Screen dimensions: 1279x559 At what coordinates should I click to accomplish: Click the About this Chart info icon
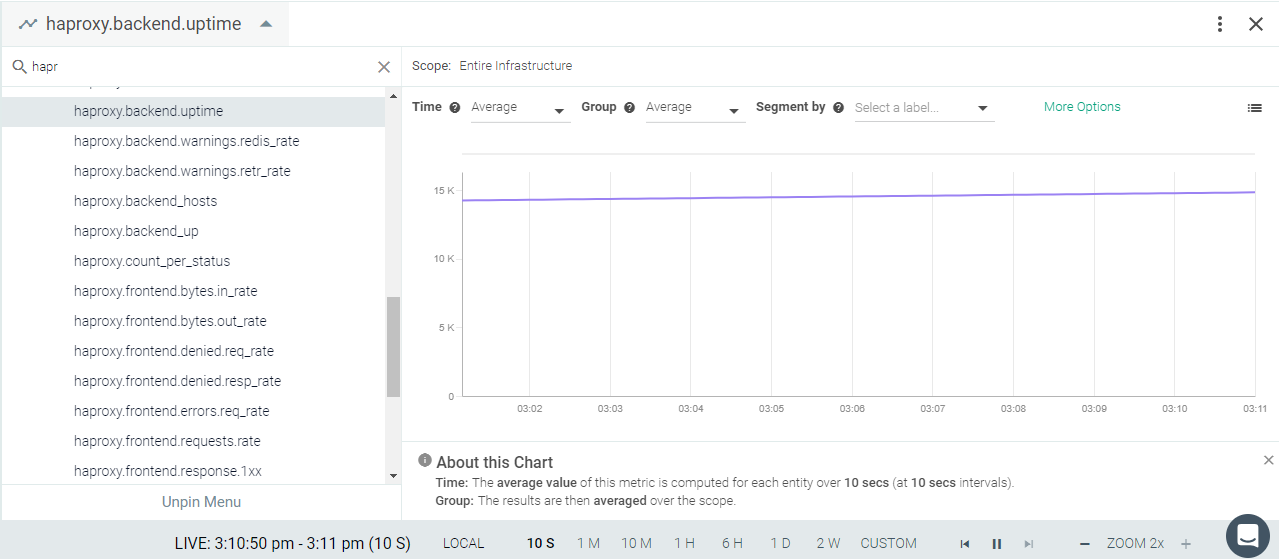point(425,461)
